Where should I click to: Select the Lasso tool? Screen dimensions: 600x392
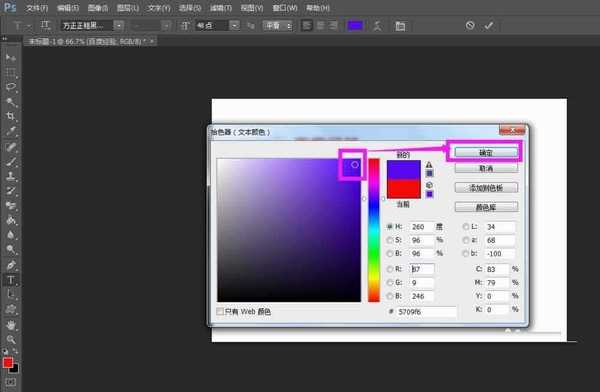(x=11, y=87)
